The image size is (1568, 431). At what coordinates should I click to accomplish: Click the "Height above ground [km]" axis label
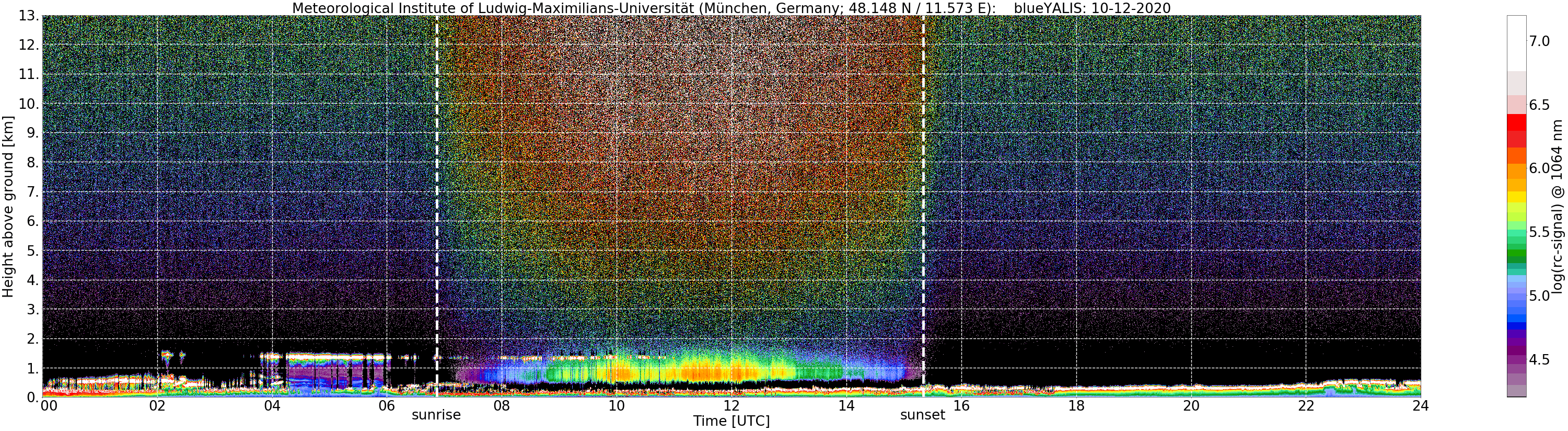[8, 206]
